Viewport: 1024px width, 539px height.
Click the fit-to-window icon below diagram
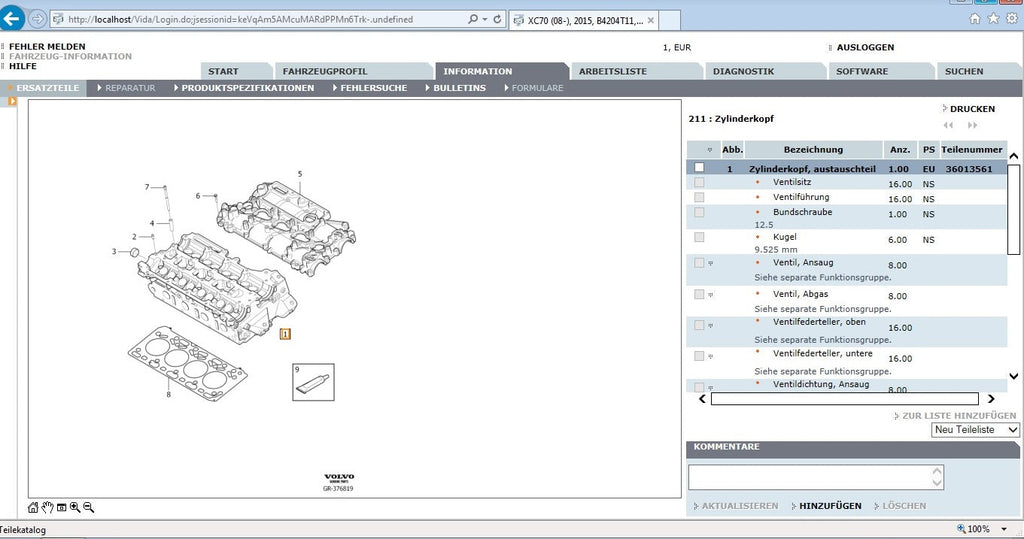point(61,508)
